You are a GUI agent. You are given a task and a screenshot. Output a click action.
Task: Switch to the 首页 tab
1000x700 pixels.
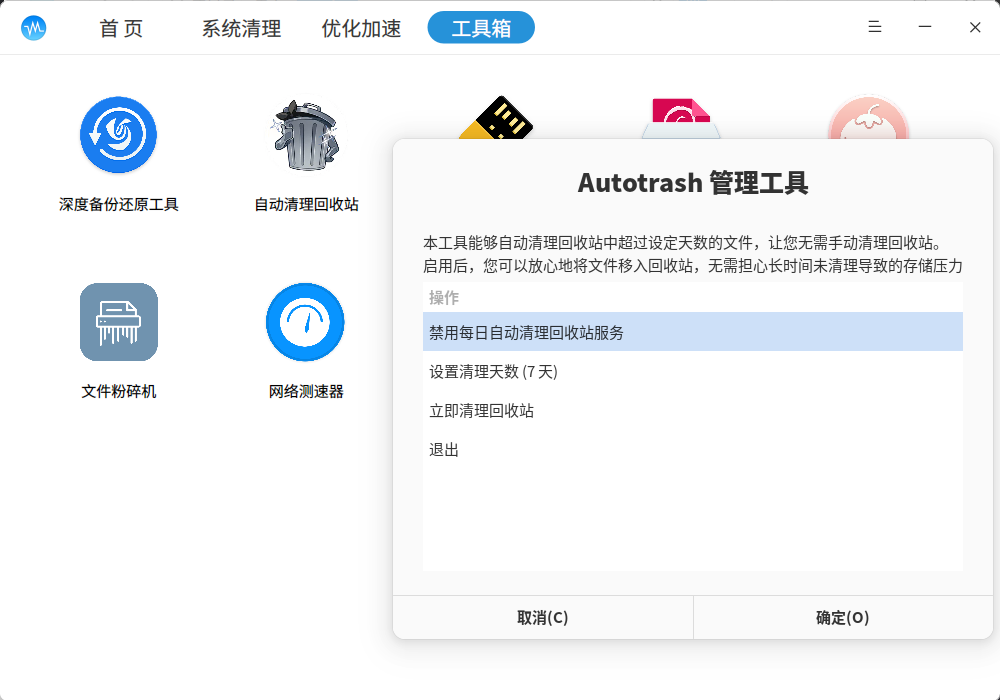coord(121,28)
